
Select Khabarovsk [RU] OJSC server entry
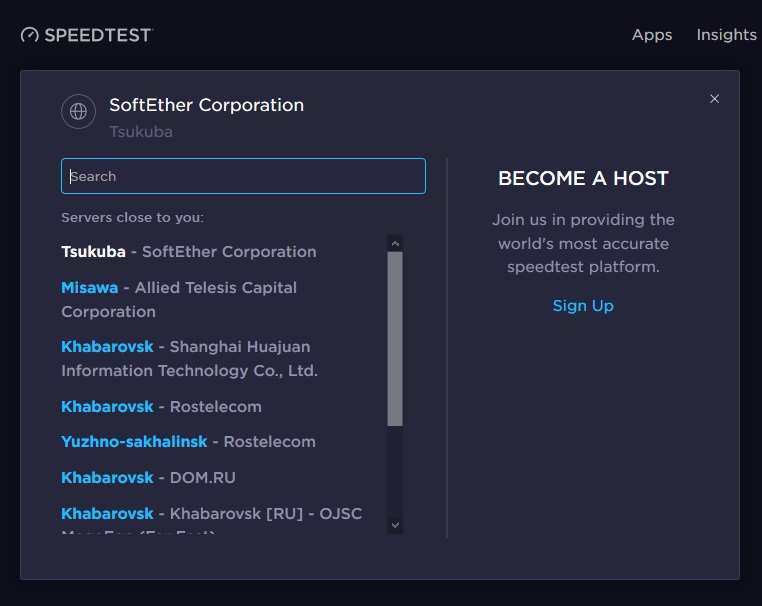(211, 514)
